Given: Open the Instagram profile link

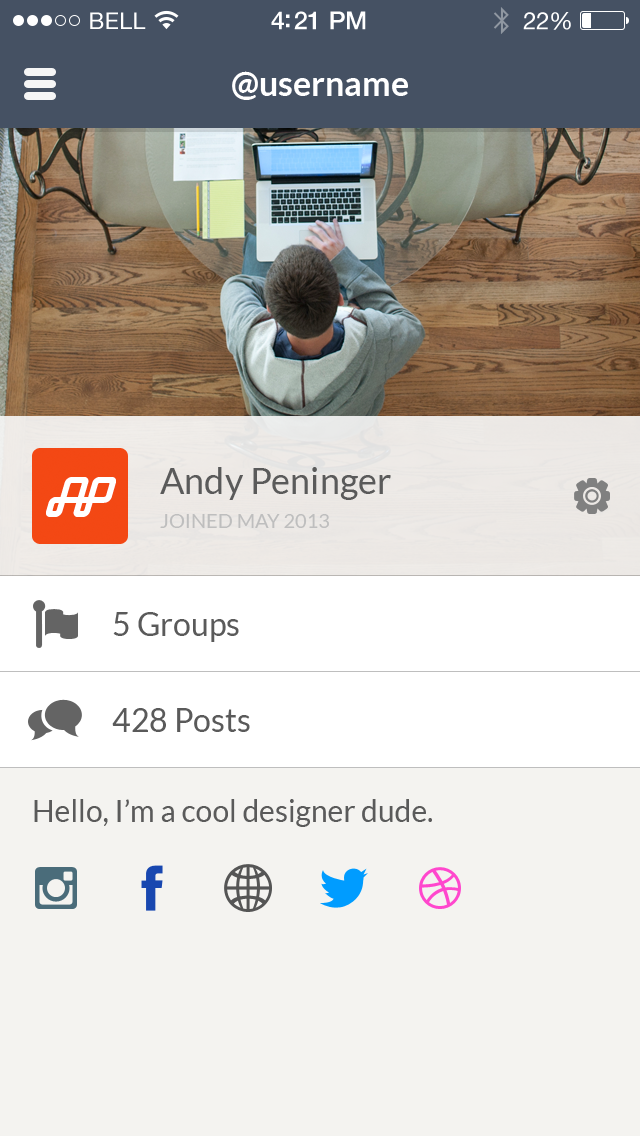Looking at the screenshot, I should point(56,888).
